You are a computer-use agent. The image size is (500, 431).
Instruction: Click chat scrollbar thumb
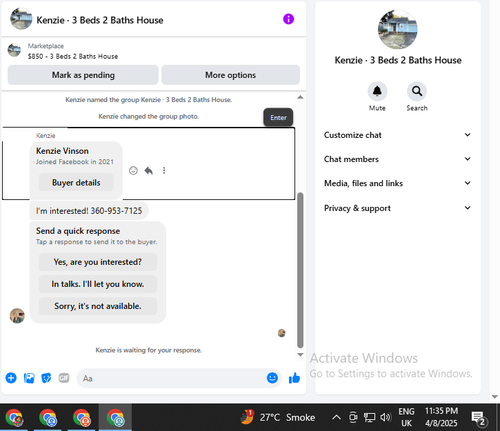(x=300, y=270)
